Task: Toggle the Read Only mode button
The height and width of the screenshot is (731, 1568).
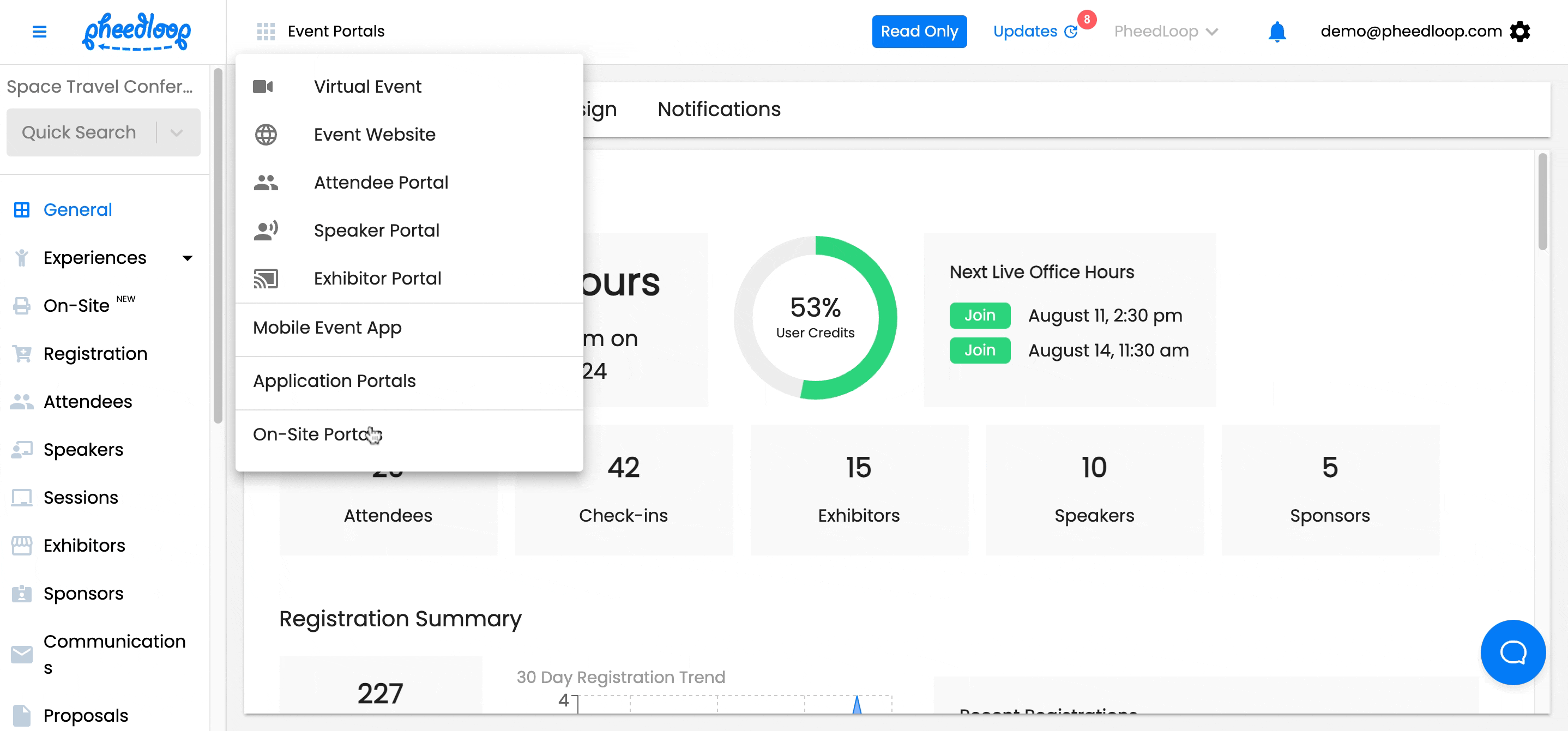Action: click(919, 32)
